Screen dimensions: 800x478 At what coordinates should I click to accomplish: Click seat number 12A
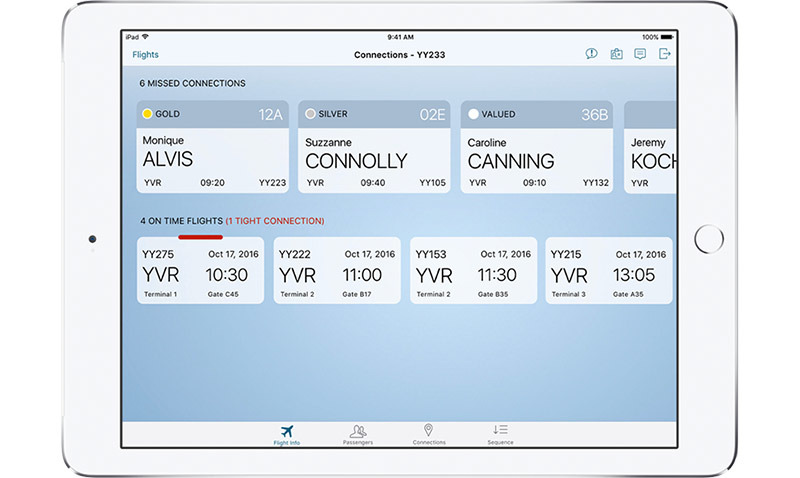[x=270, y=115]
